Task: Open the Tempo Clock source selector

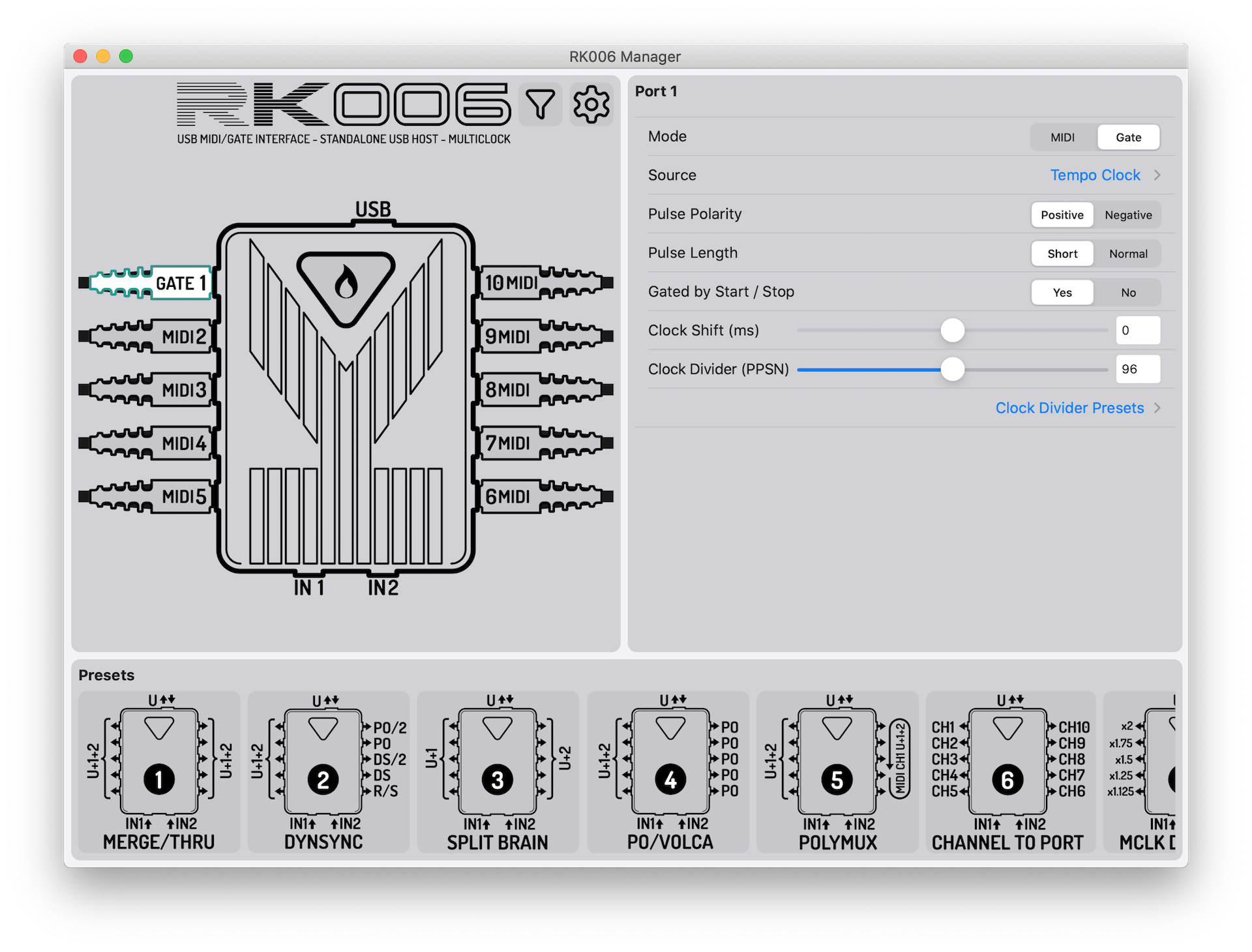Action: pos(1095,175)
